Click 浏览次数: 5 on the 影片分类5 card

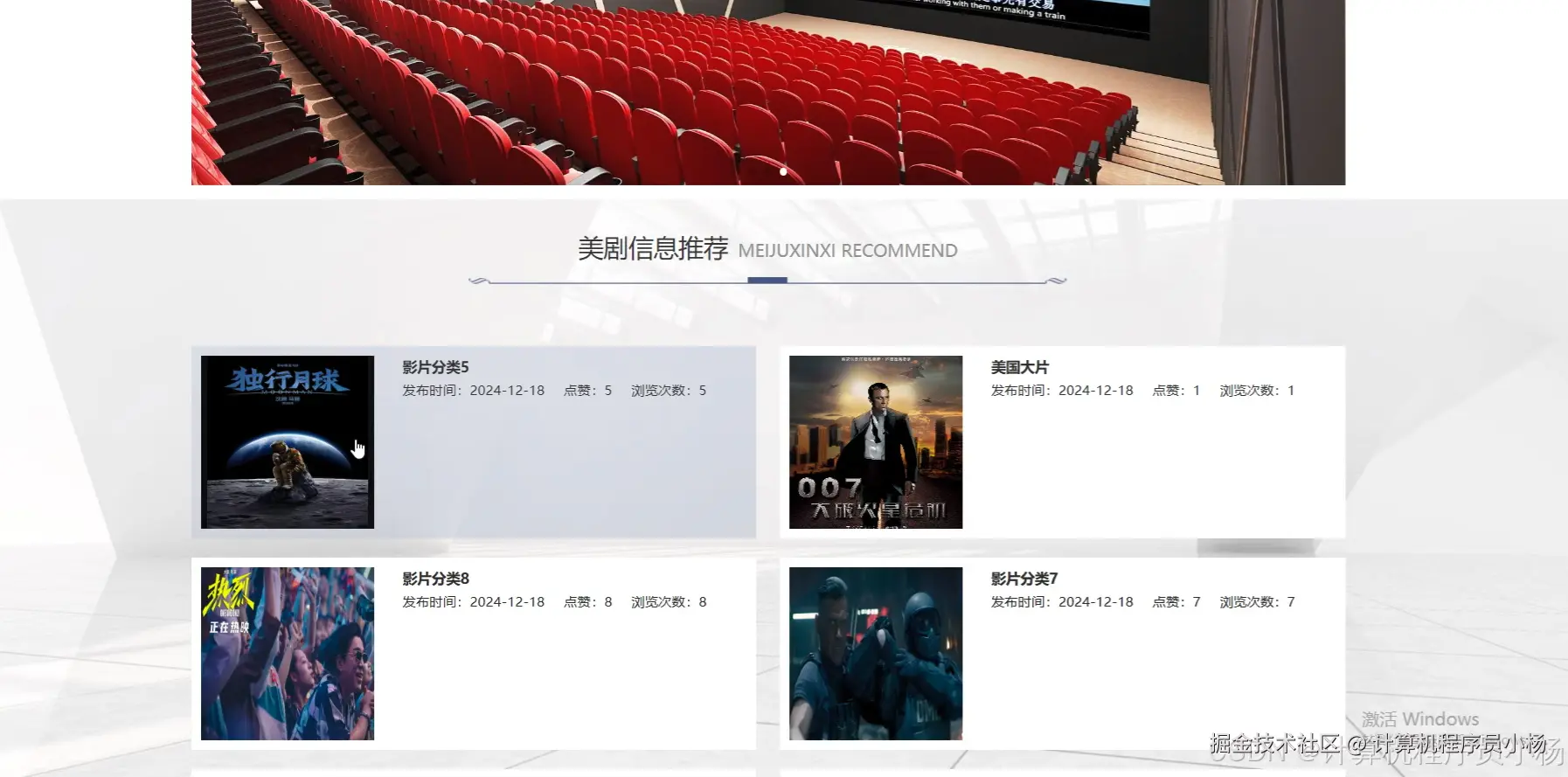(x=669, y=391)
